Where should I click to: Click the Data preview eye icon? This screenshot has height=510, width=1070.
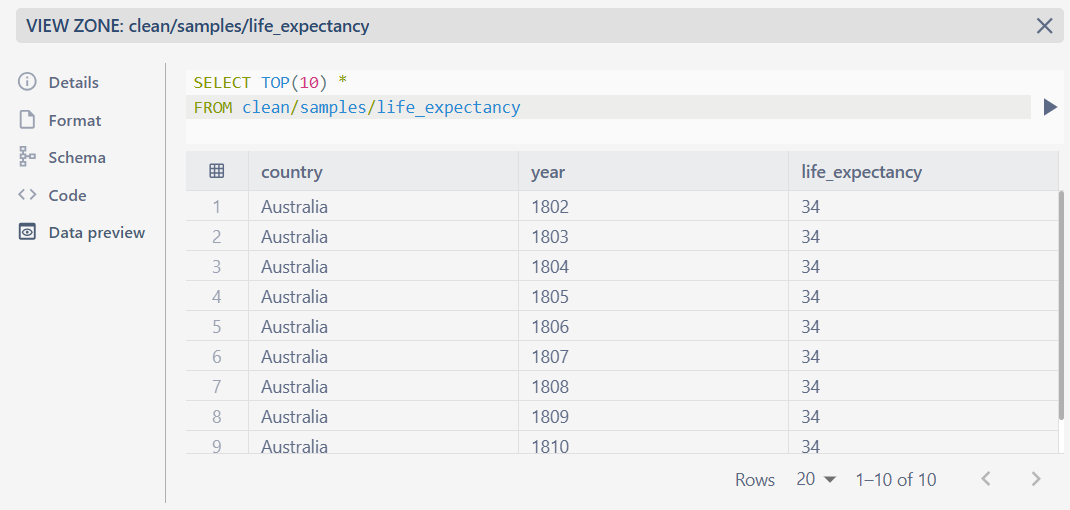[27, 232]
